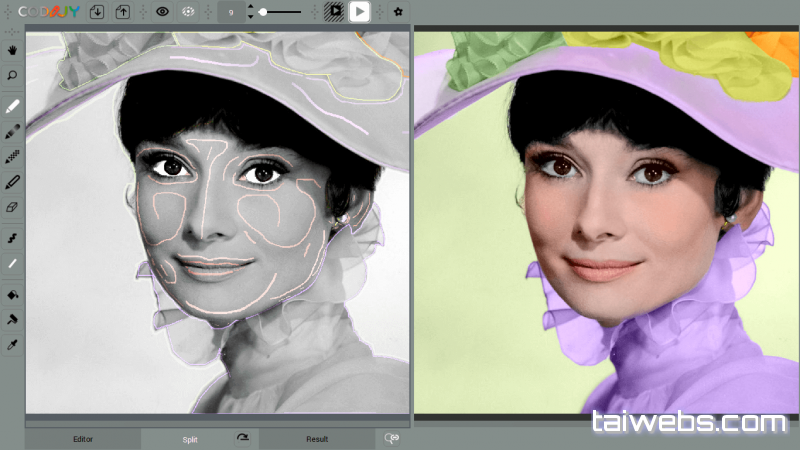Open settings with the gear icon

click(x=398, y=12)
